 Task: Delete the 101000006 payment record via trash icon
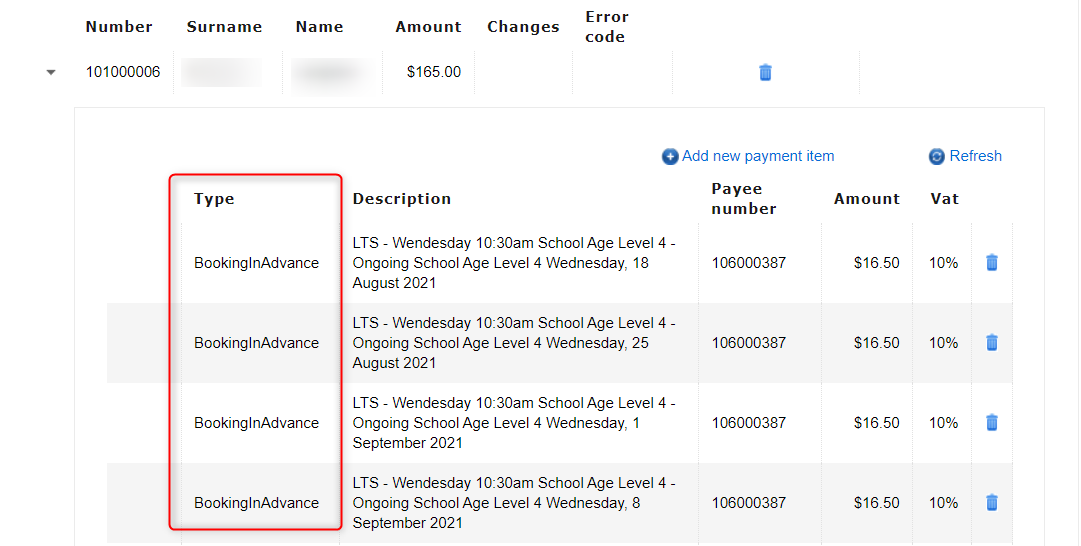(765, 72)
